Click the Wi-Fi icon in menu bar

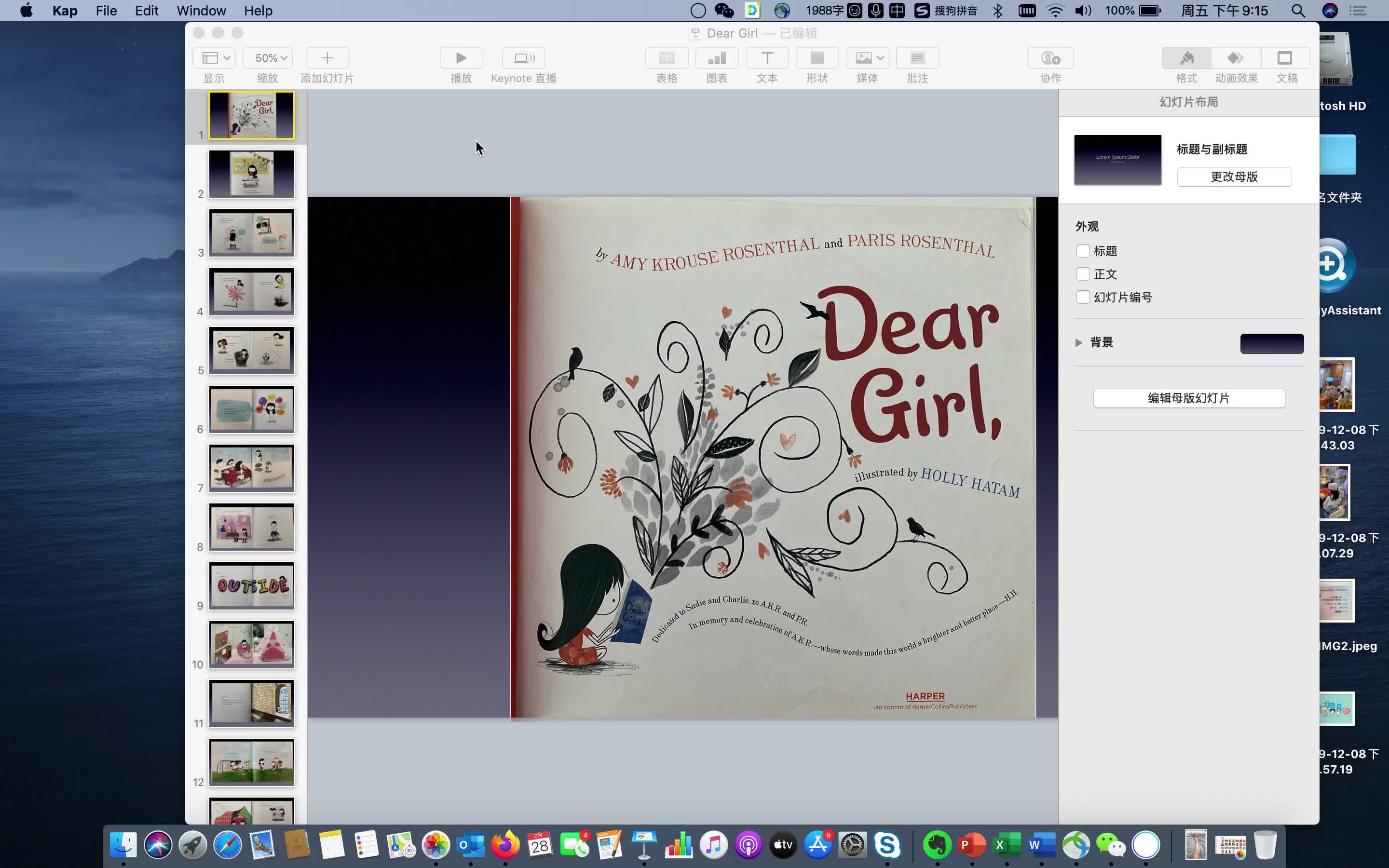pos(1055,10)
